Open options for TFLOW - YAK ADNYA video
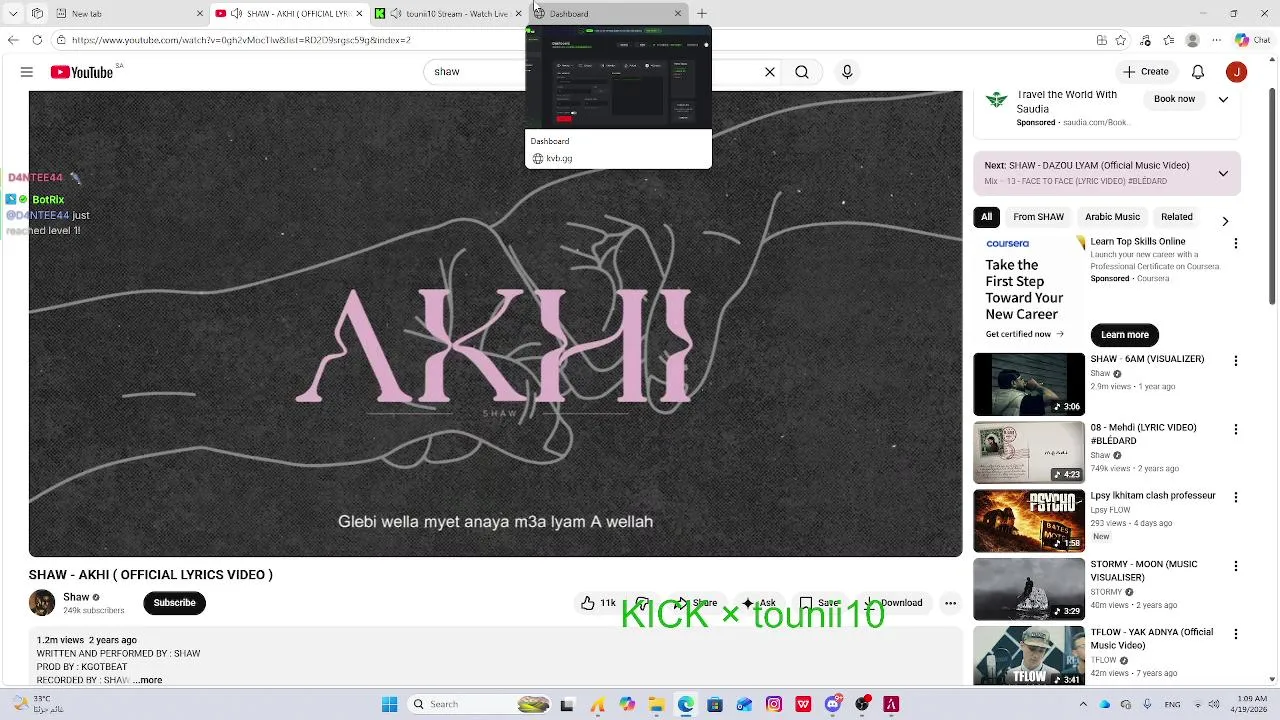 (1236, 634)
